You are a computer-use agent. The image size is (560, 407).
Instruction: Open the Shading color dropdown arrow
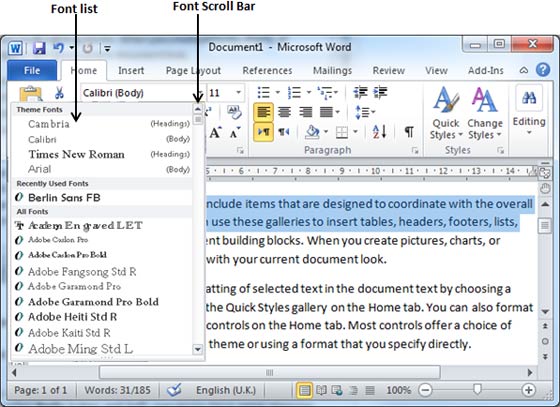(x=326, y=132)
